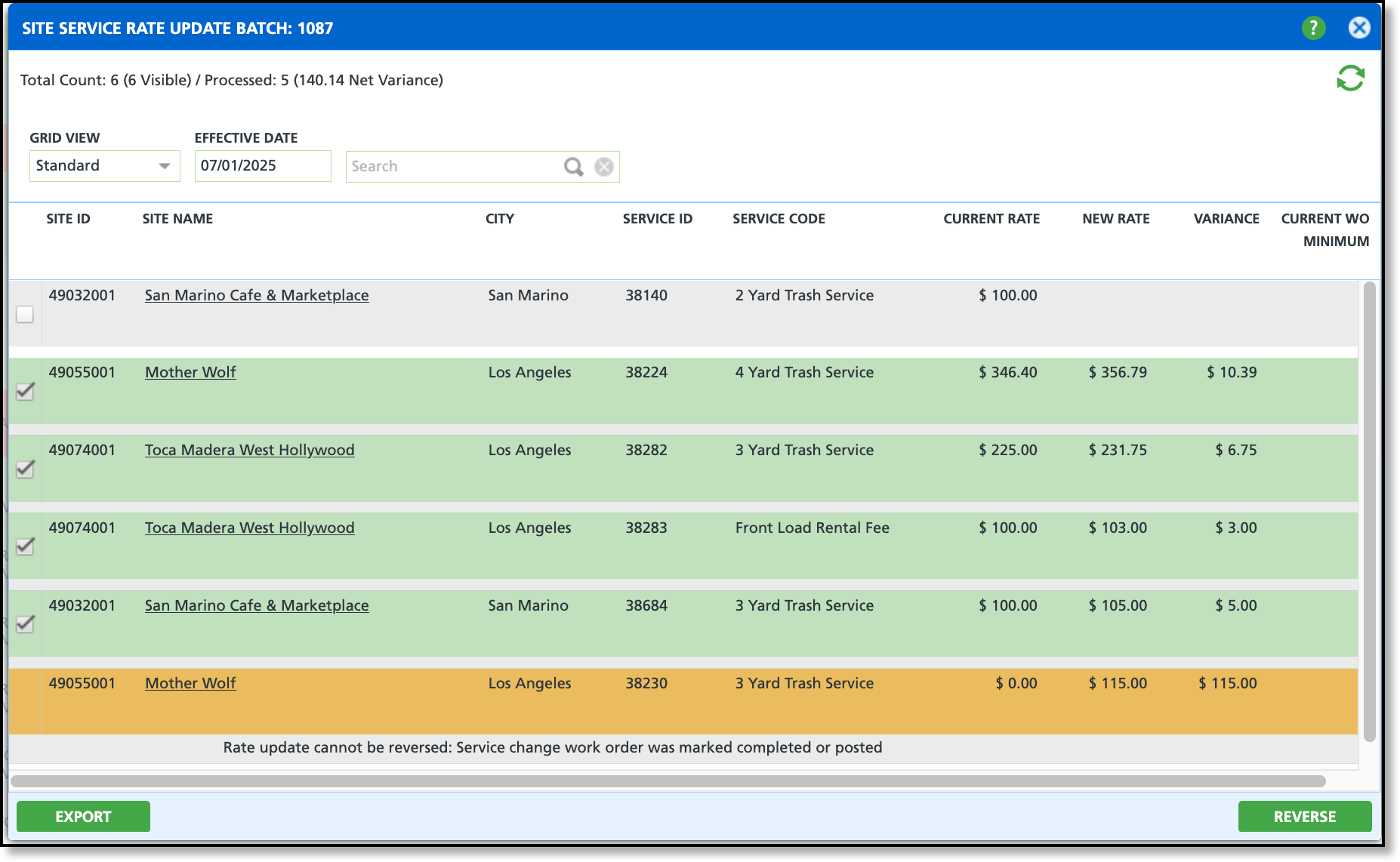The height and width of the screenshot is (862, 1400).
Task: Sort by the Site Name column header
Action: click(x=177, y=219)
